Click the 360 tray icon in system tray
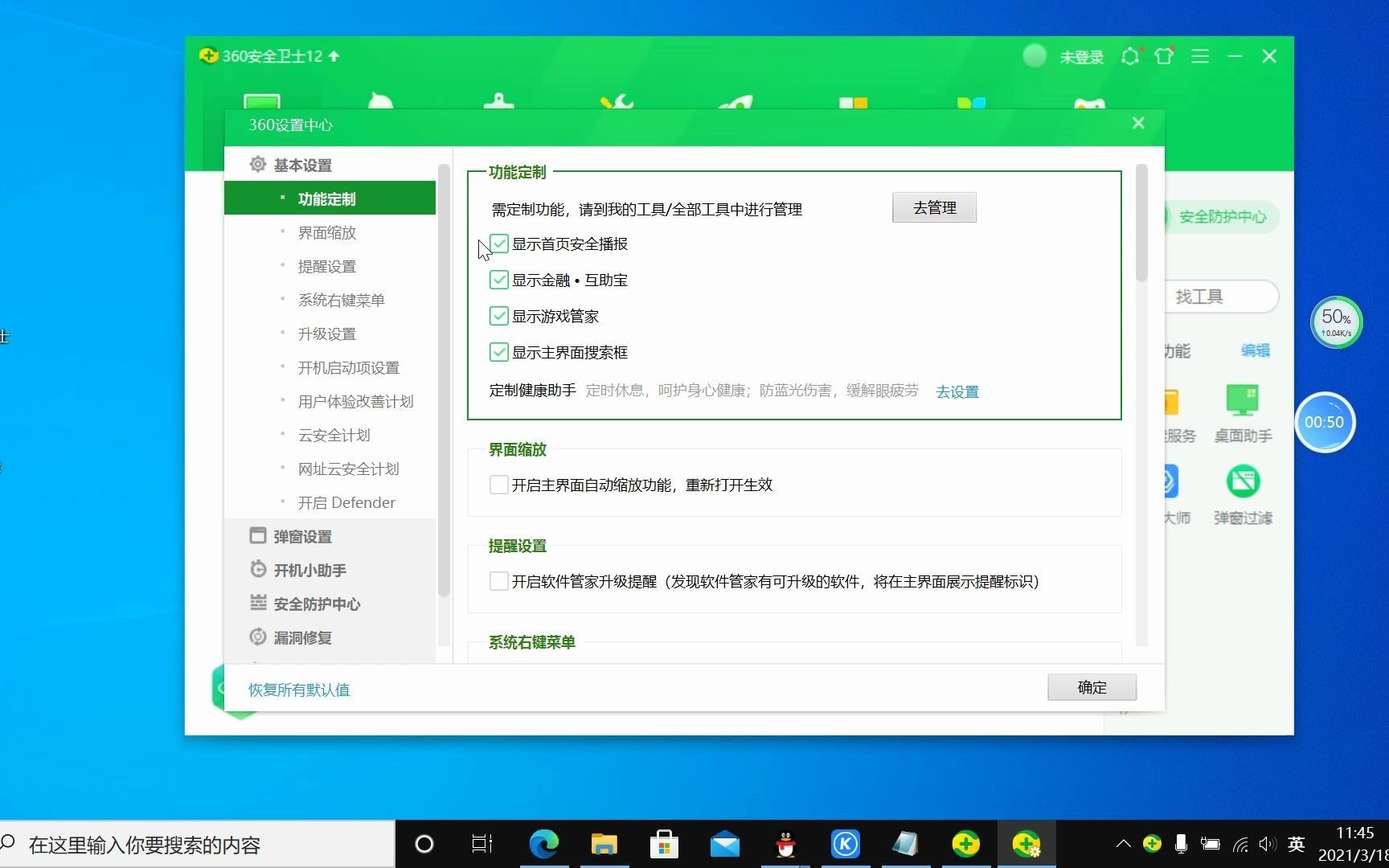Viewport: 1389px width, 868px height. point(1152,844)
